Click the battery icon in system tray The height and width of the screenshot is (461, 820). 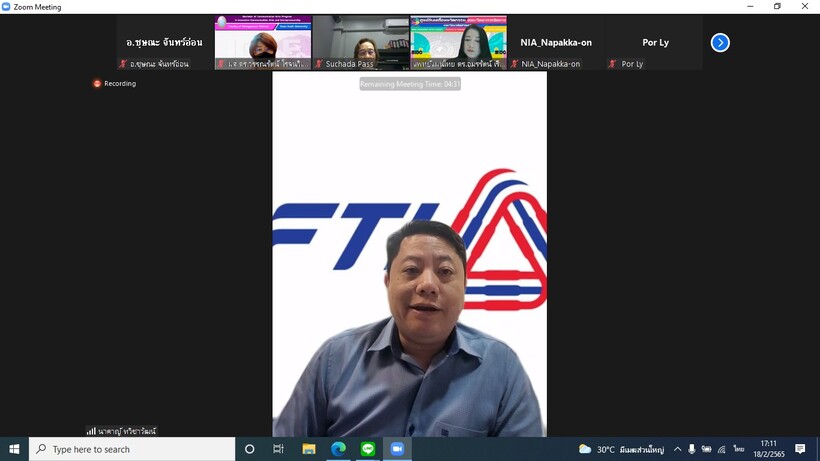(707, 449)
